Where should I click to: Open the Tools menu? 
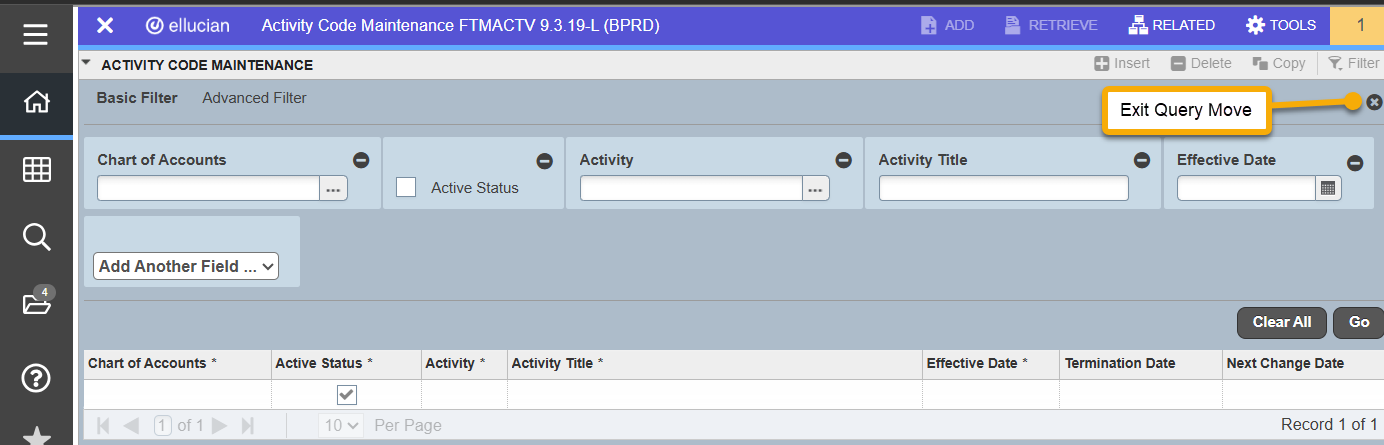(x=1280, y=25)
